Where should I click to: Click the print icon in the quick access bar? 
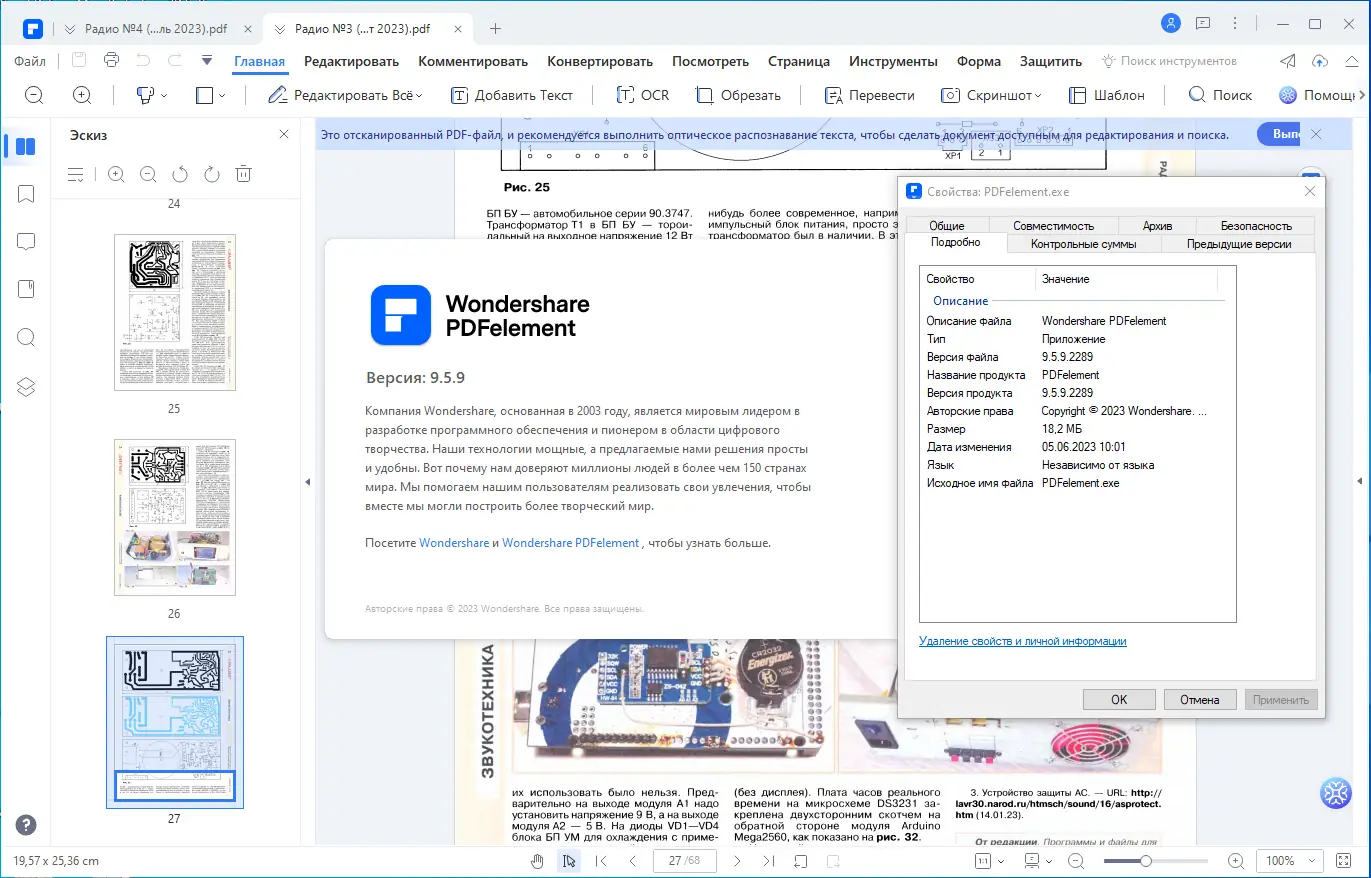point(111,61)
